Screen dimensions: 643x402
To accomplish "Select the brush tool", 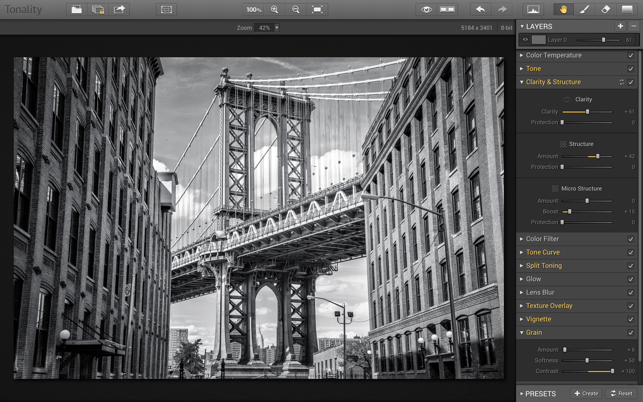I will [x=582, y=9].
